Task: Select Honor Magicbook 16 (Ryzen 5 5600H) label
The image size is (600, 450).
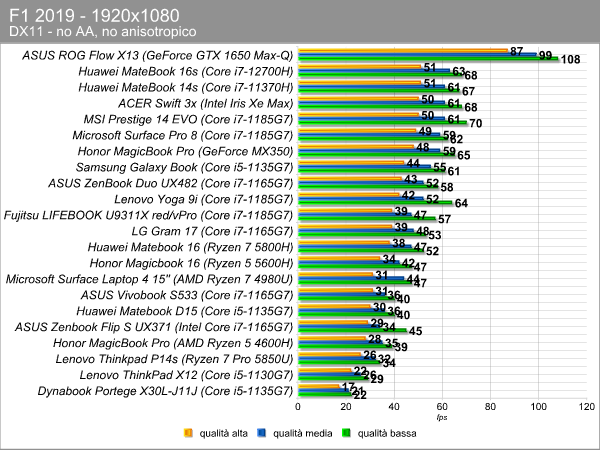Action: pos(191,263)
